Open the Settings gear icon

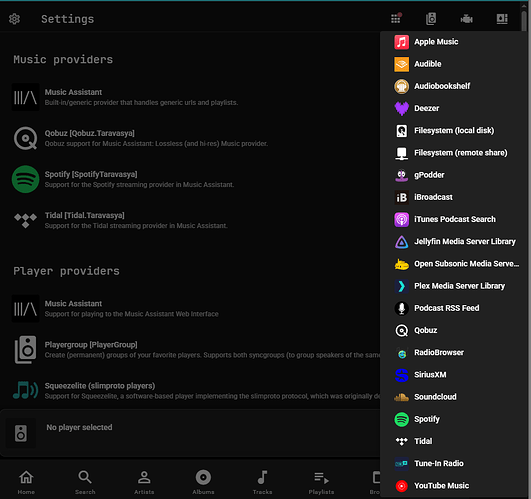click(14, 19)
